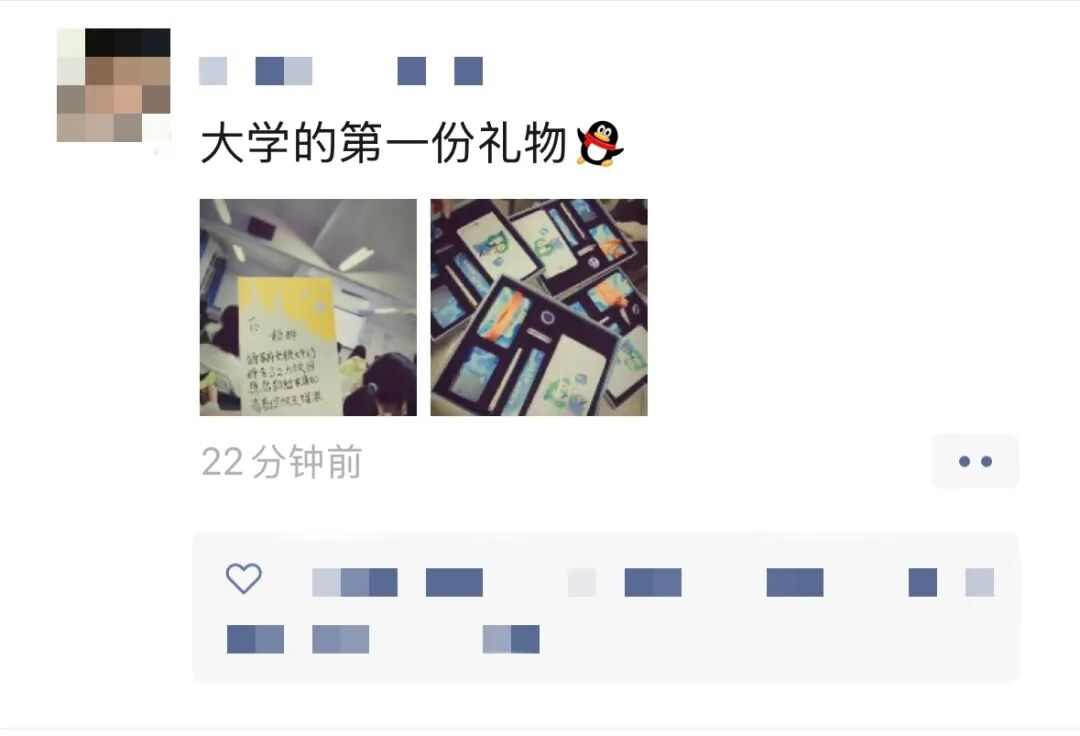Click the heart icon in likes area
The width and height of the screenshot is (1080, 736).
244,578
